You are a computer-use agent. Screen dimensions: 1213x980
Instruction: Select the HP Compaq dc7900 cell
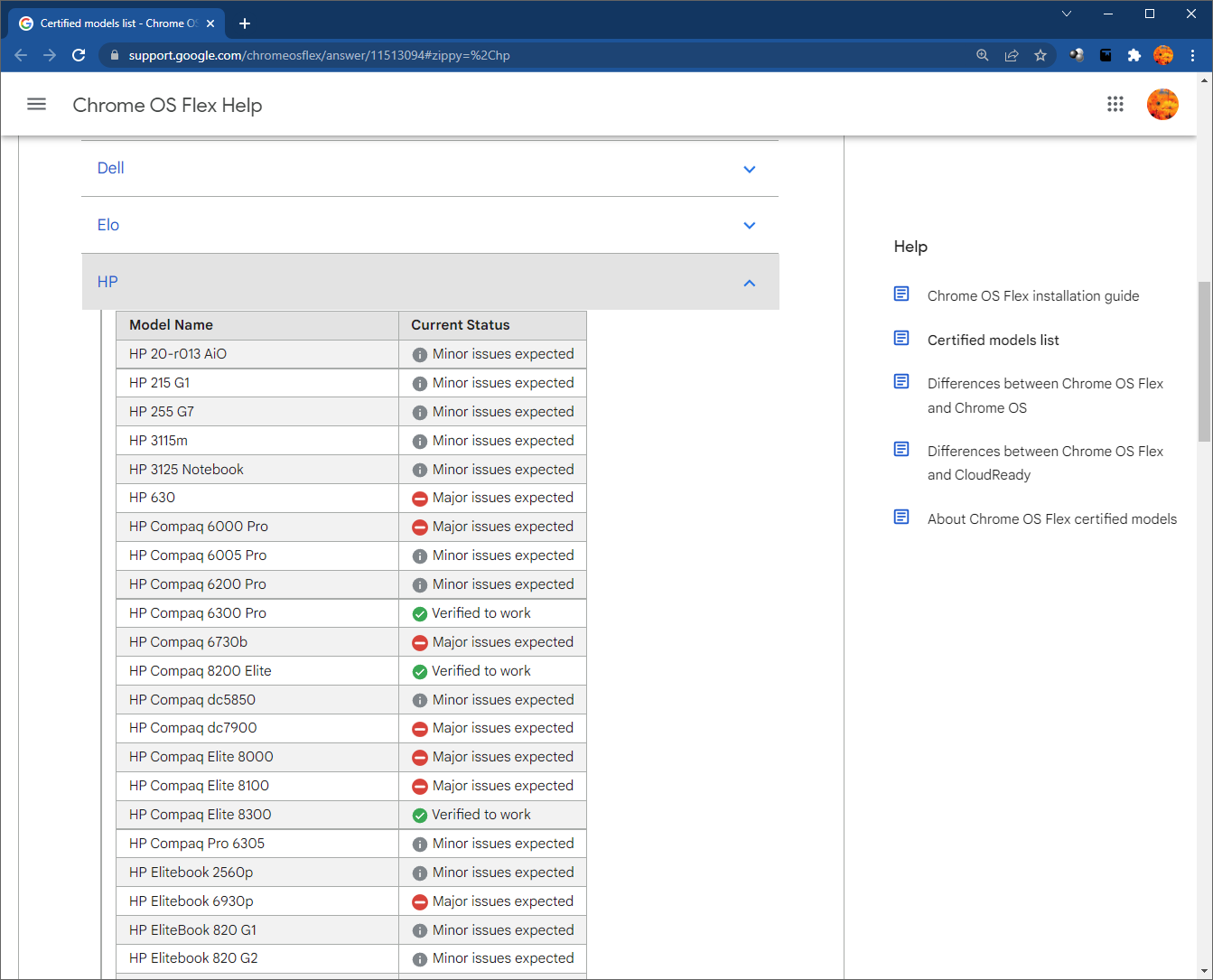click(x=257, y=728)
